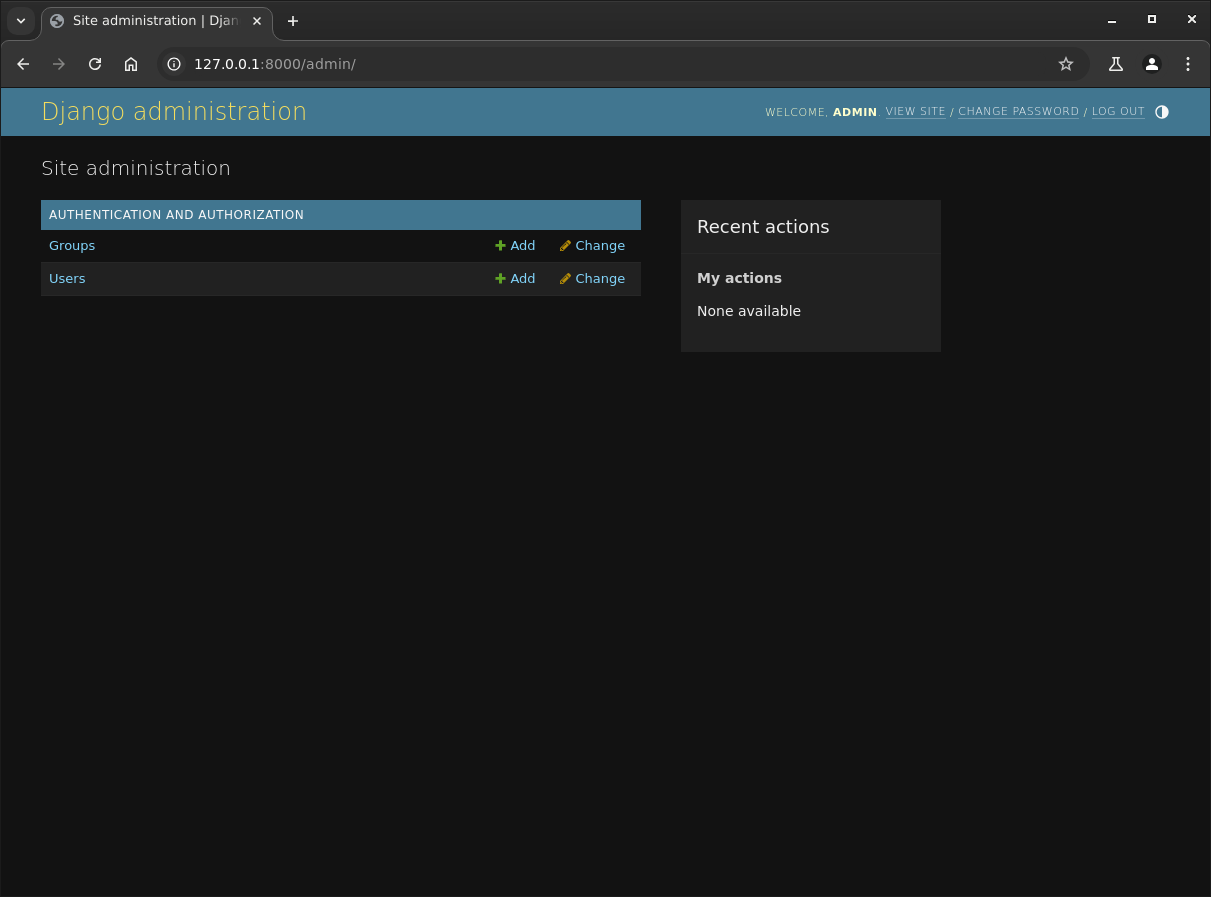1211x897 pixels.
Task: Open the CHANGE PASSWORD page
Action: click(1018, 112)
